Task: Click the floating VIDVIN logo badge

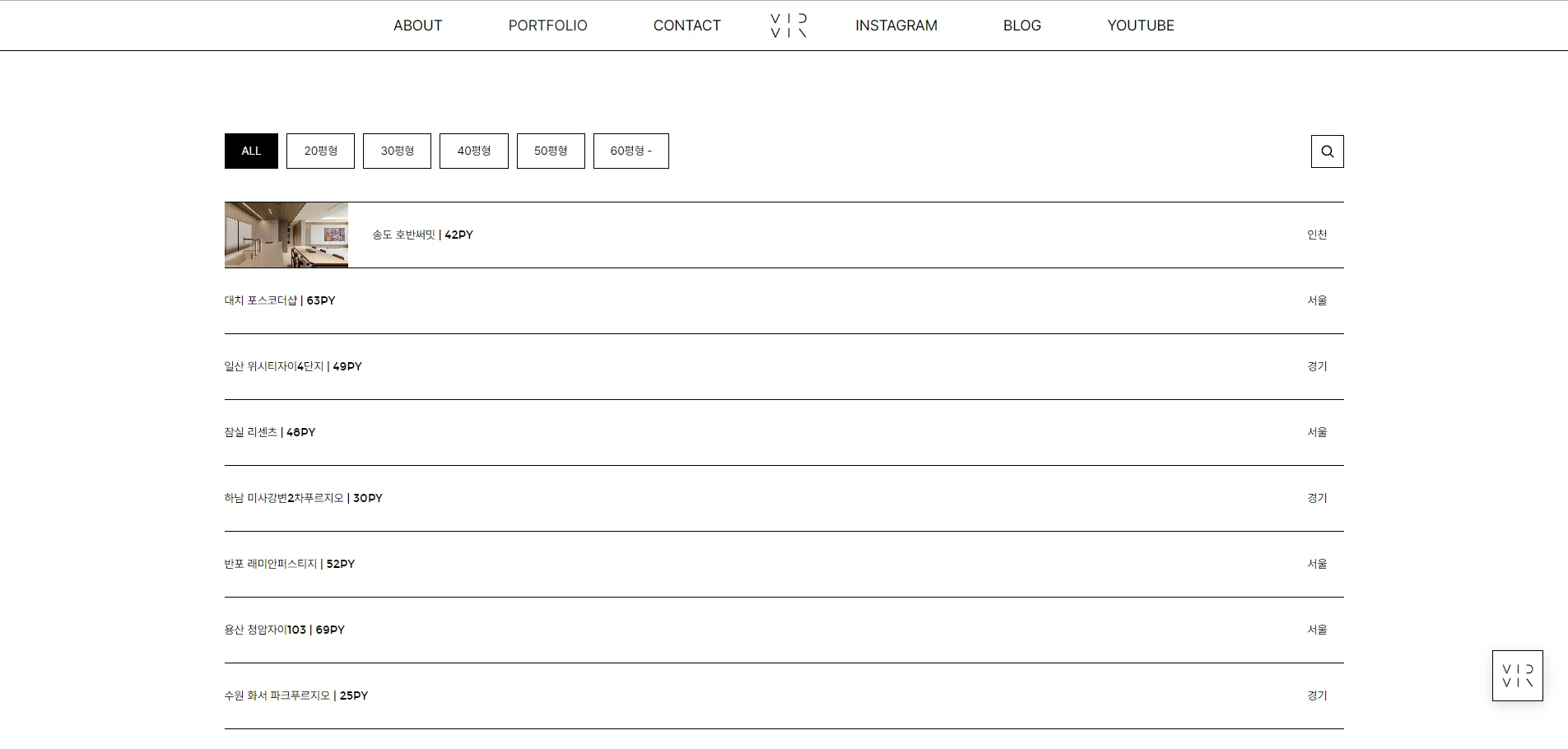Action: [1517, 676]
